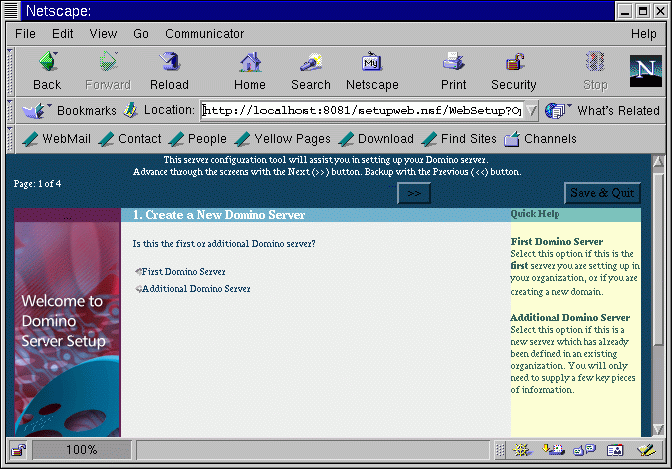Click the Next >> button

tap(414, 193)
